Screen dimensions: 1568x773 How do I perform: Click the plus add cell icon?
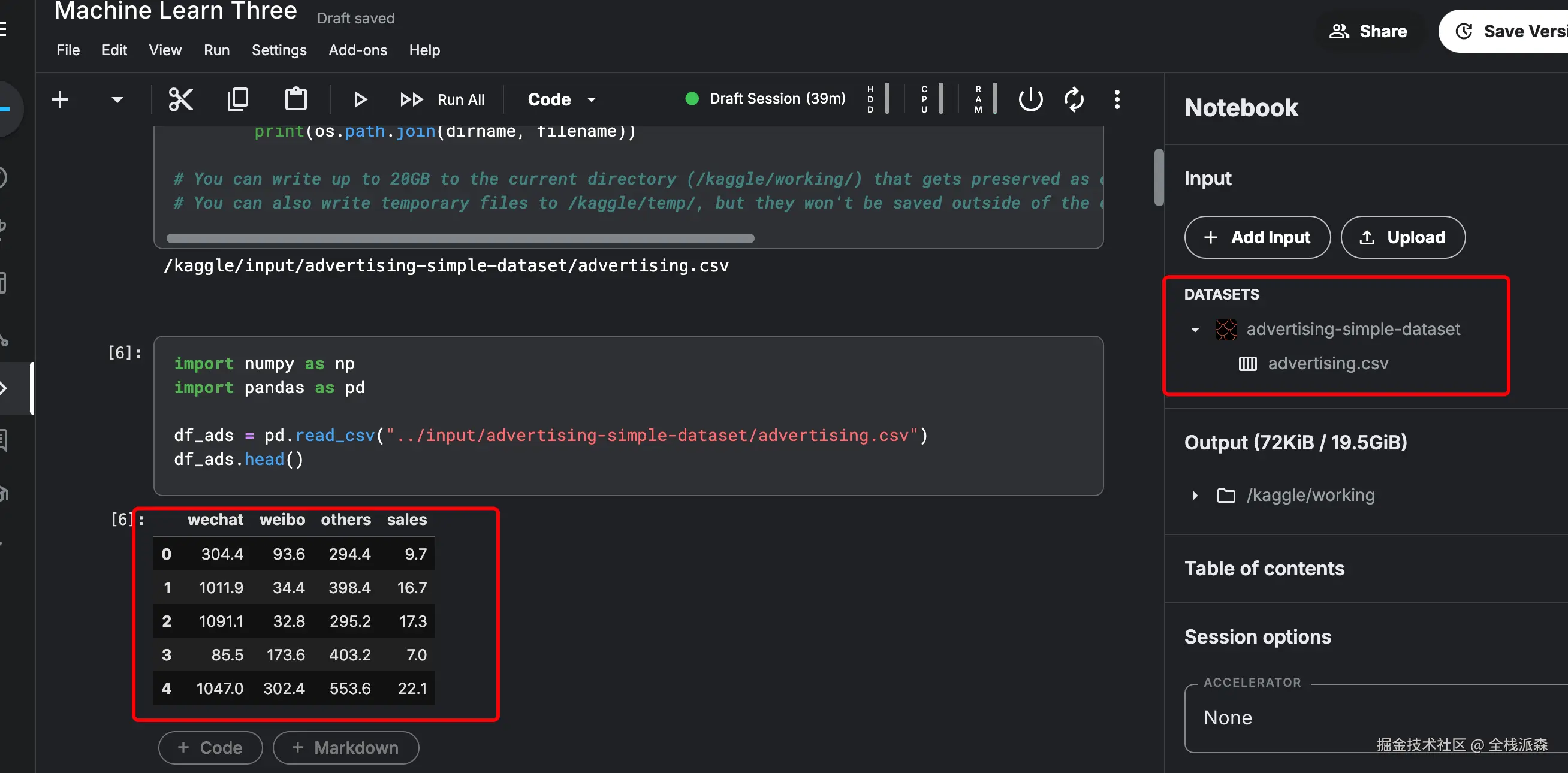click(x=60, y=99)
